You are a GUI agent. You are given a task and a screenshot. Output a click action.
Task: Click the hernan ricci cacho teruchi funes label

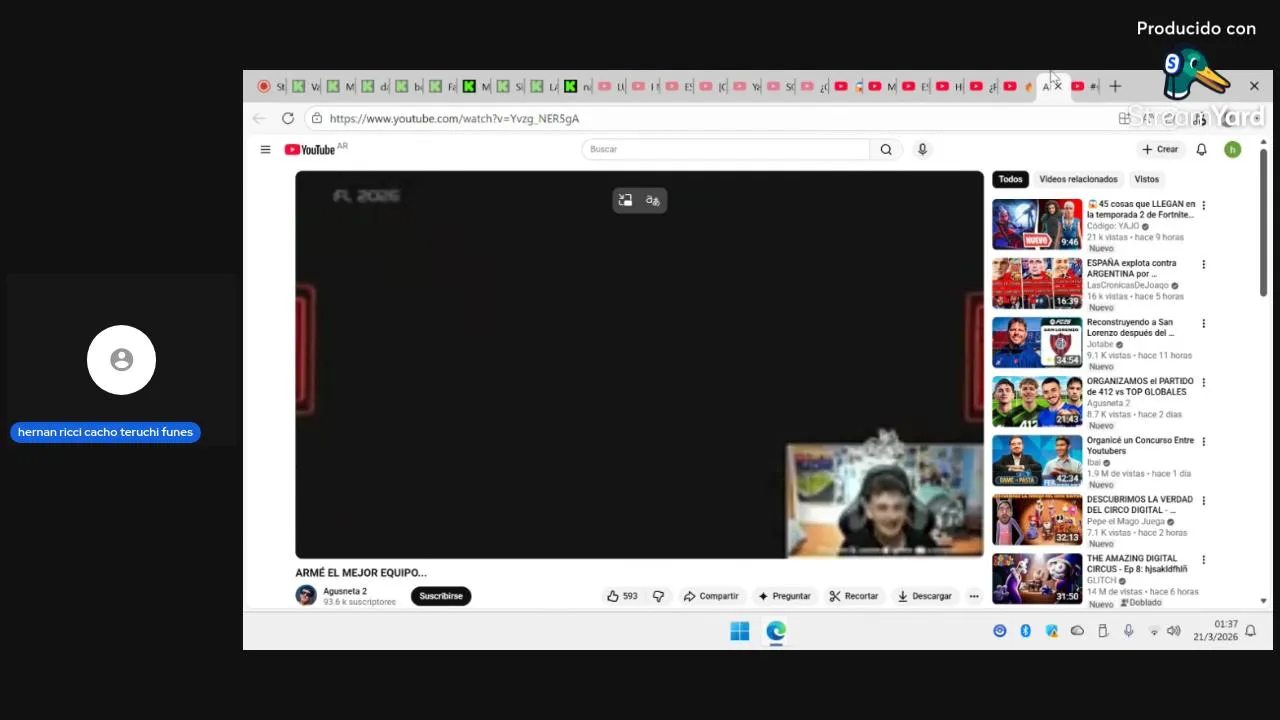pyautogui.click(x=105, y=433)
